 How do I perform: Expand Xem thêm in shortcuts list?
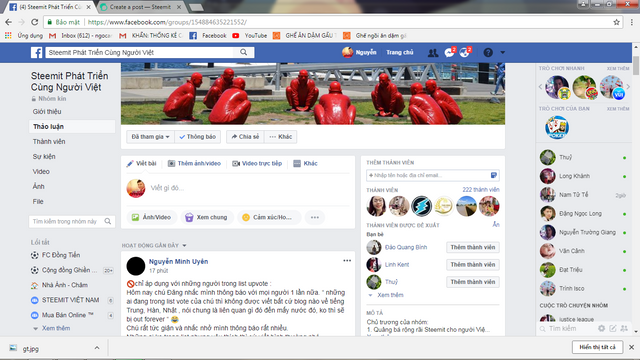coord(56,328)
